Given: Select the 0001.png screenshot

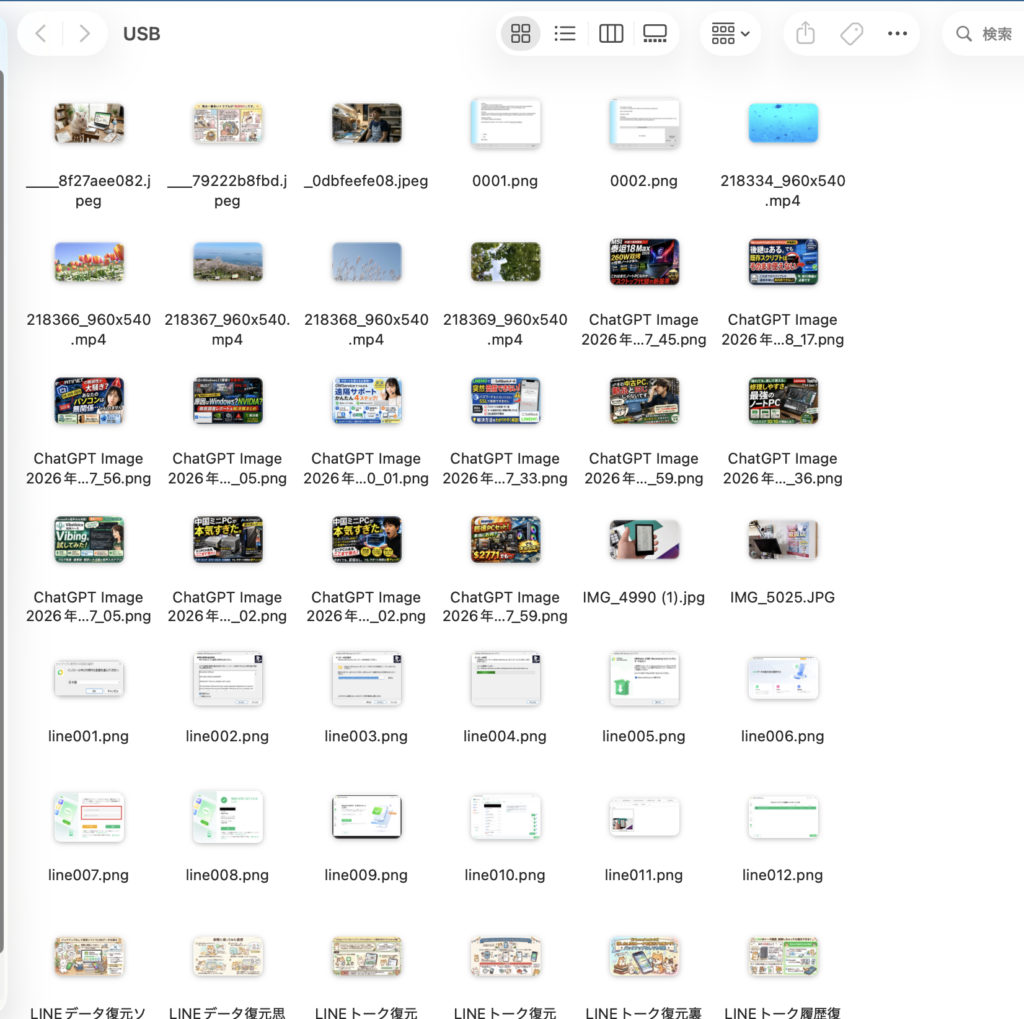Looking at the screenshot, I should click(505, 123).
